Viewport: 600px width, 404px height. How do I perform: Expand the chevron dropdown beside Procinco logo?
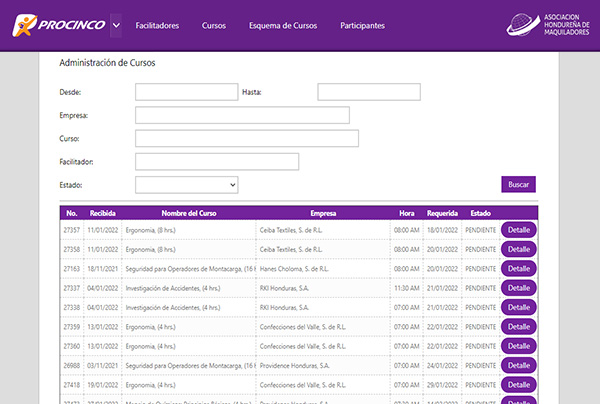(x=116, y=25)
